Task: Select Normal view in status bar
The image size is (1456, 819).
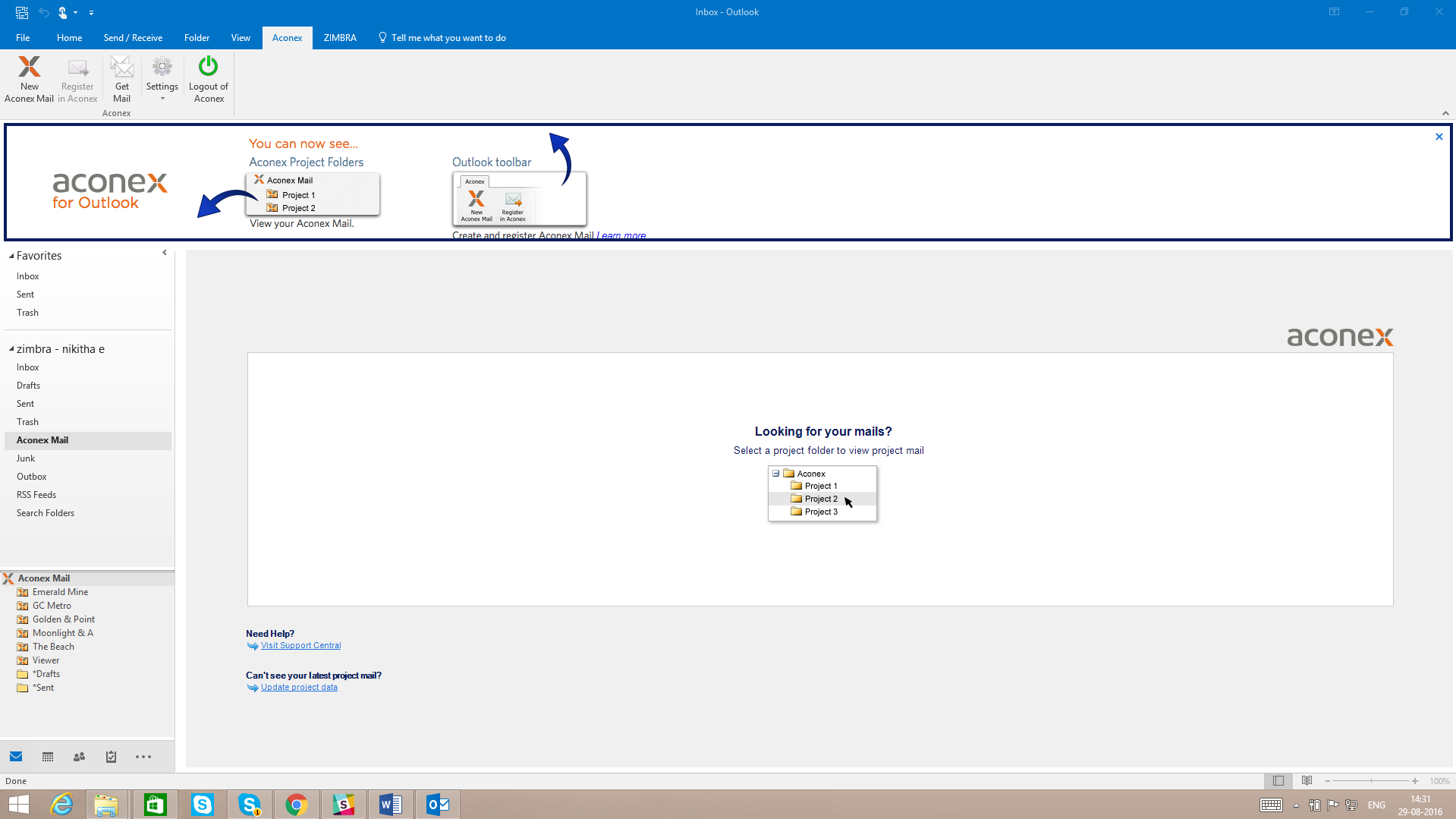Action: pyautogui.click(x=1278, y=781)
